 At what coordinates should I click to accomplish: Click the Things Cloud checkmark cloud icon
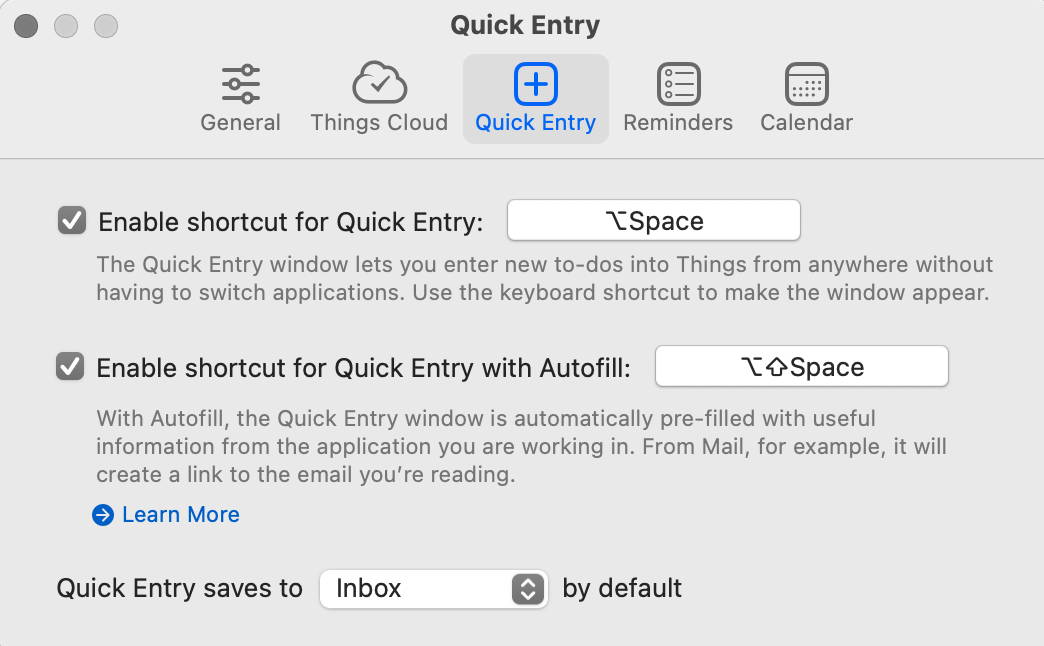coord(380,83)
